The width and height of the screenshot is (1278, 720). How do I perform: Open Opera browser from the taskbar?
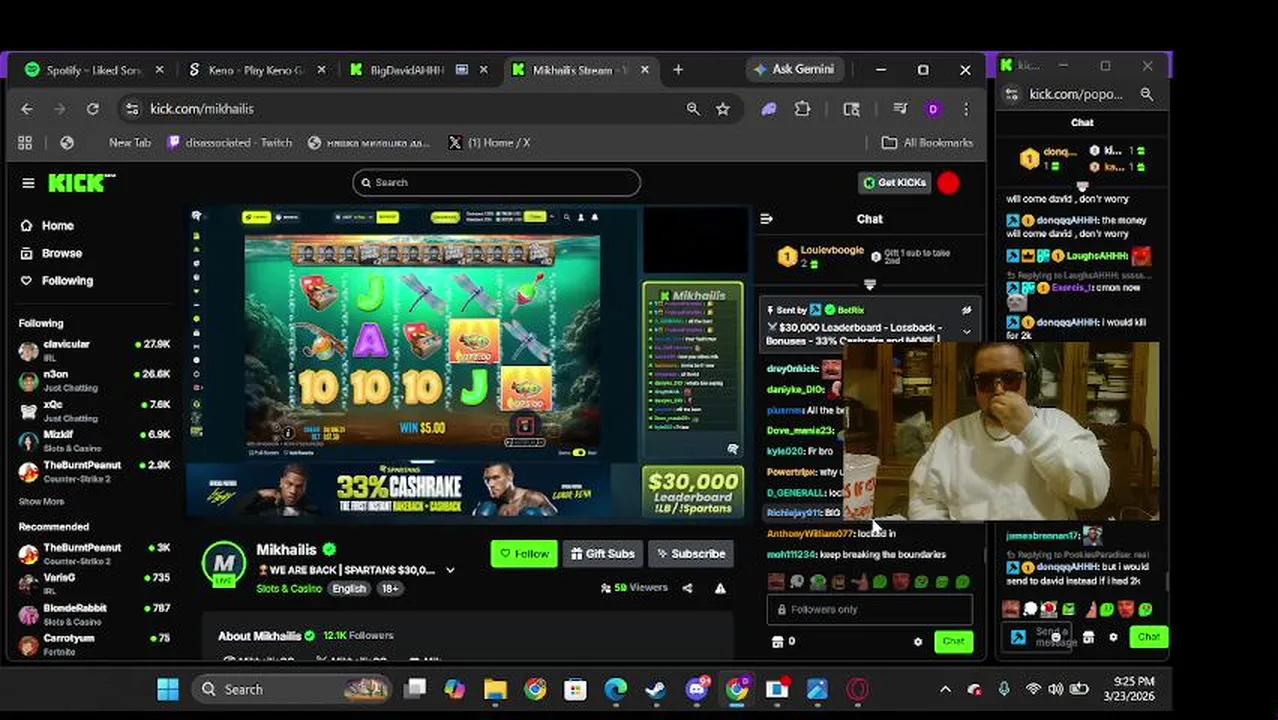tap(857, 689)
